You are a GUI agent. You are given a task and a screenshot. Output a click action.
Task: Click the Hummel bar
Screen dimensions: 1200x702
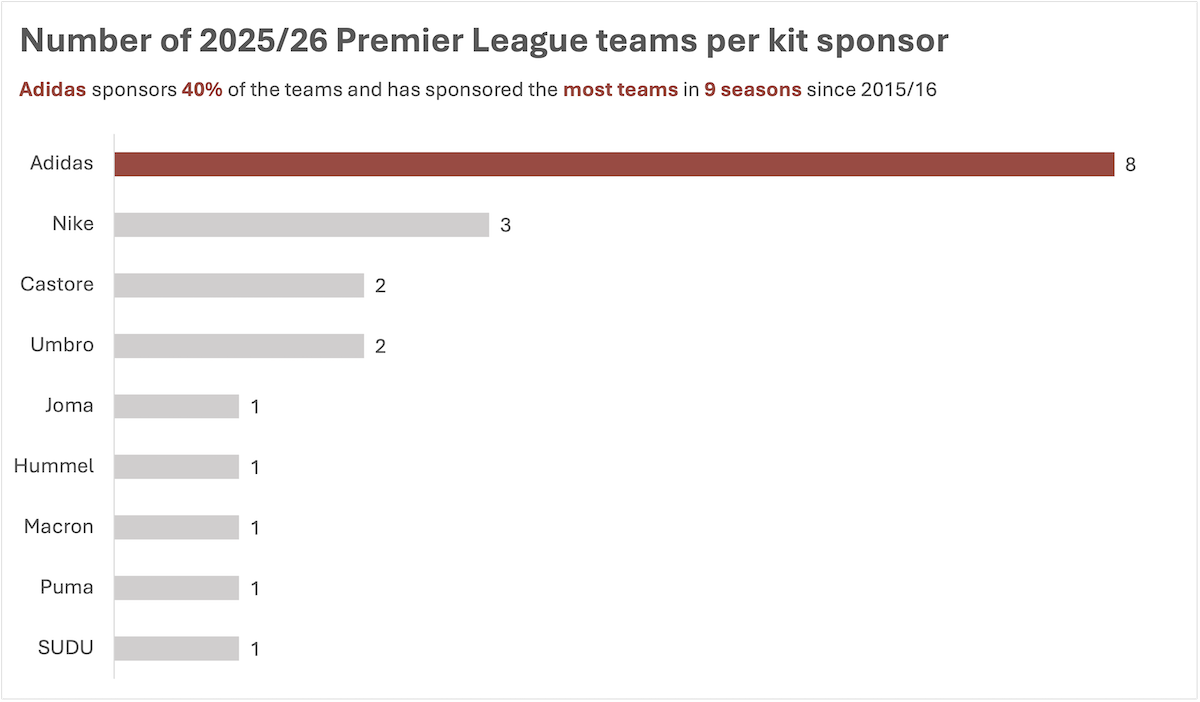(176, 467)
